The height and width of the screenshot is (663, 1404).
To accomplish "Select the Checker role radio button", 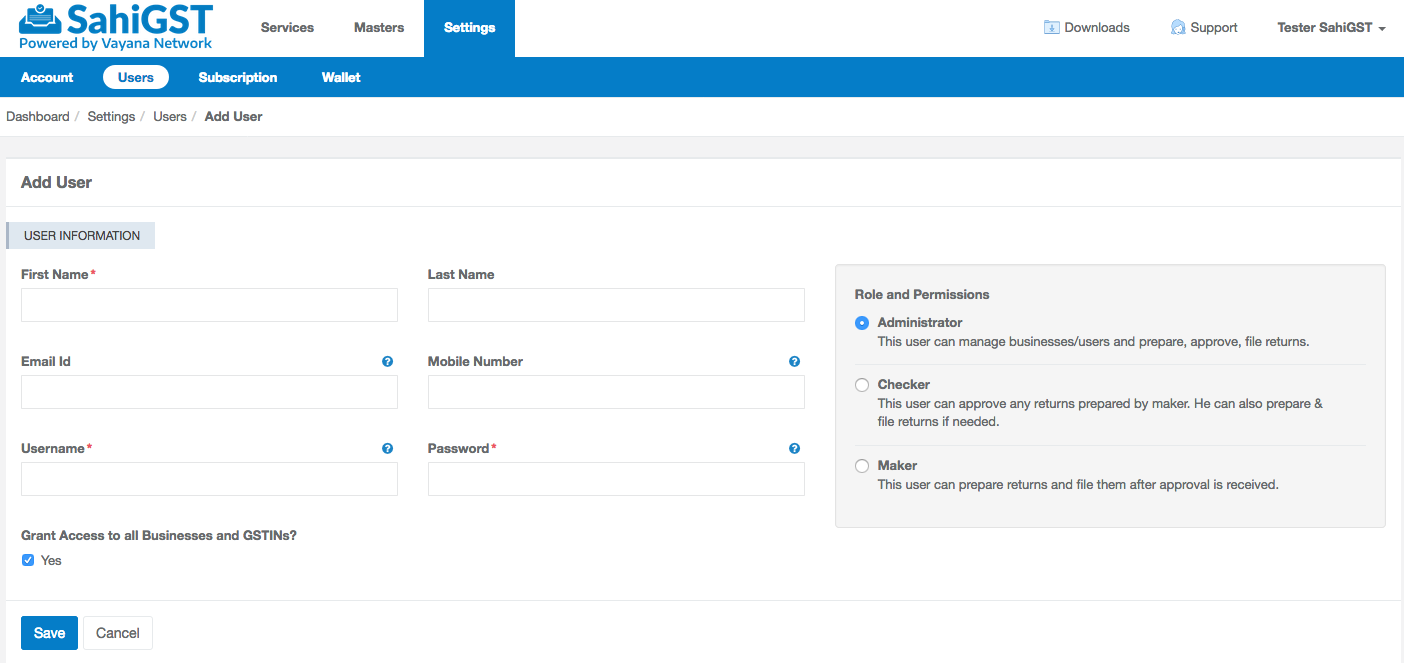I will click(862, 385).
